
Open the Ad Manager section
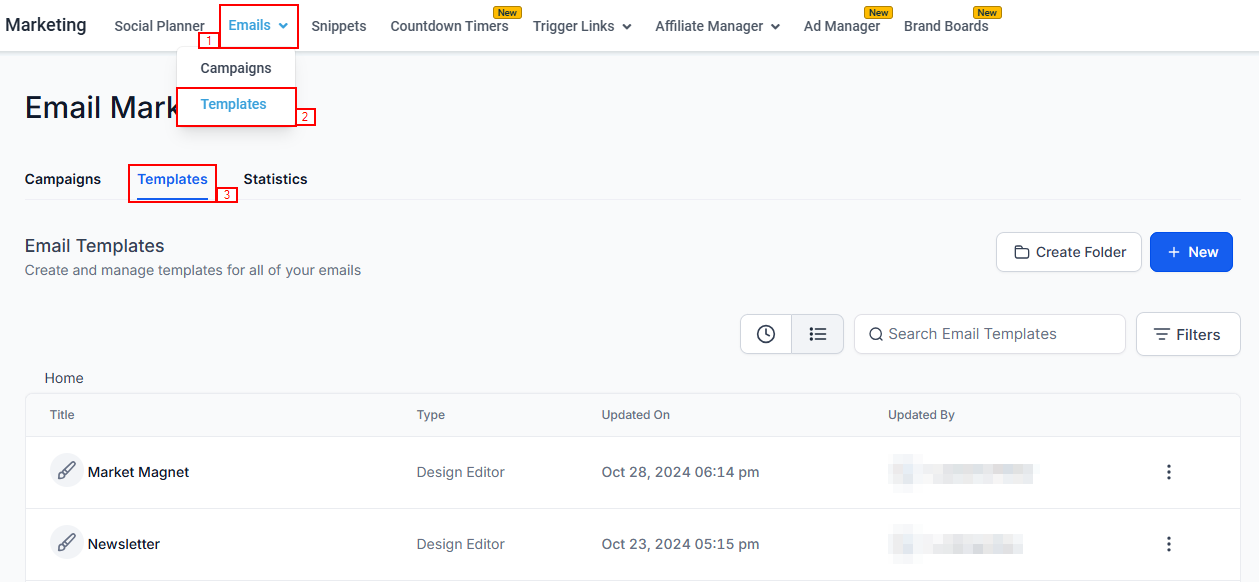pyautogui.click(x=842, y=26)
